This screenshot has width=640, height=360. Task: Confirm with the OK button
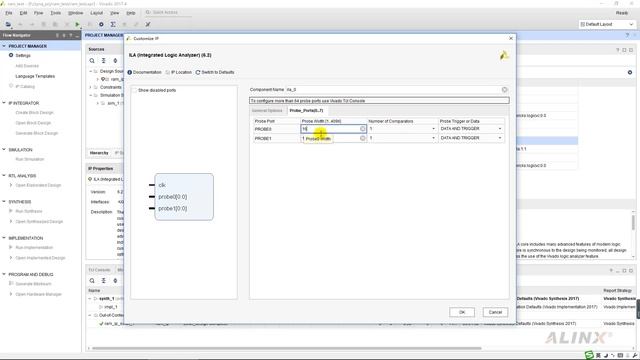pyautogui.click(x=462, y=312)
